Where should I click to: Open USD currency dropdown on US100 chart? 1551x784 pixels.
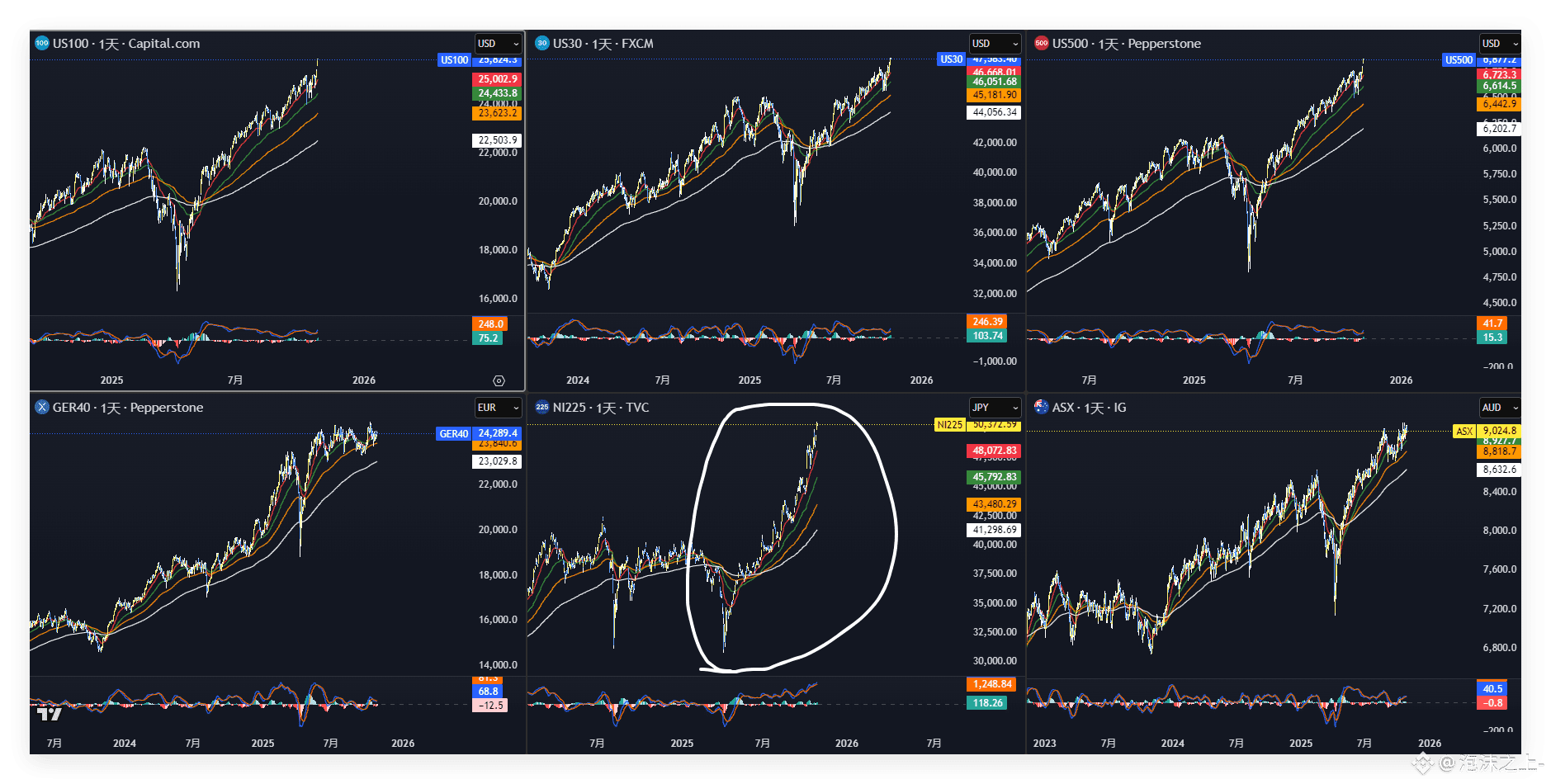click(499, 44)
